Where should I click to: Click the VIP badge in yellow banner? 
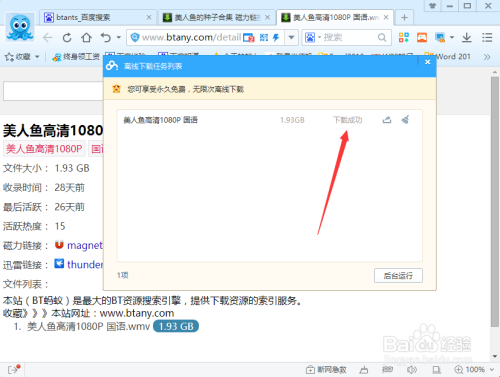coord(116,89)
